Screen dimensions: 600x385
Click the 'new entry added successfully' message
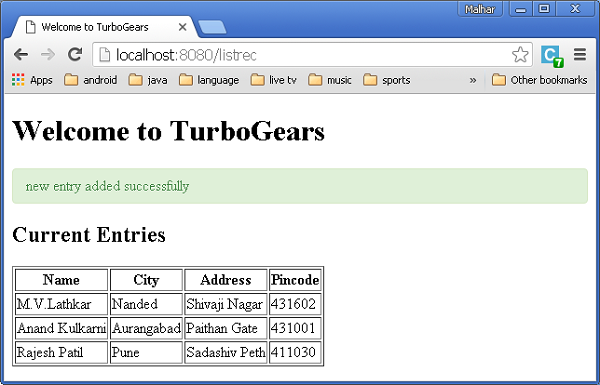[107, 186]
